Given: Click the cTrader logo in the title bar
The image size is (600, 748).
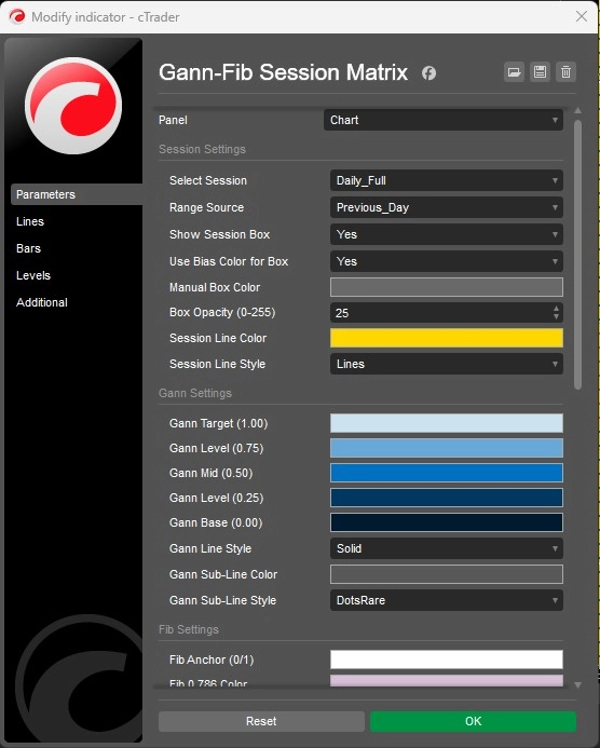Looking at the screenshot, I should coord(17,17).
